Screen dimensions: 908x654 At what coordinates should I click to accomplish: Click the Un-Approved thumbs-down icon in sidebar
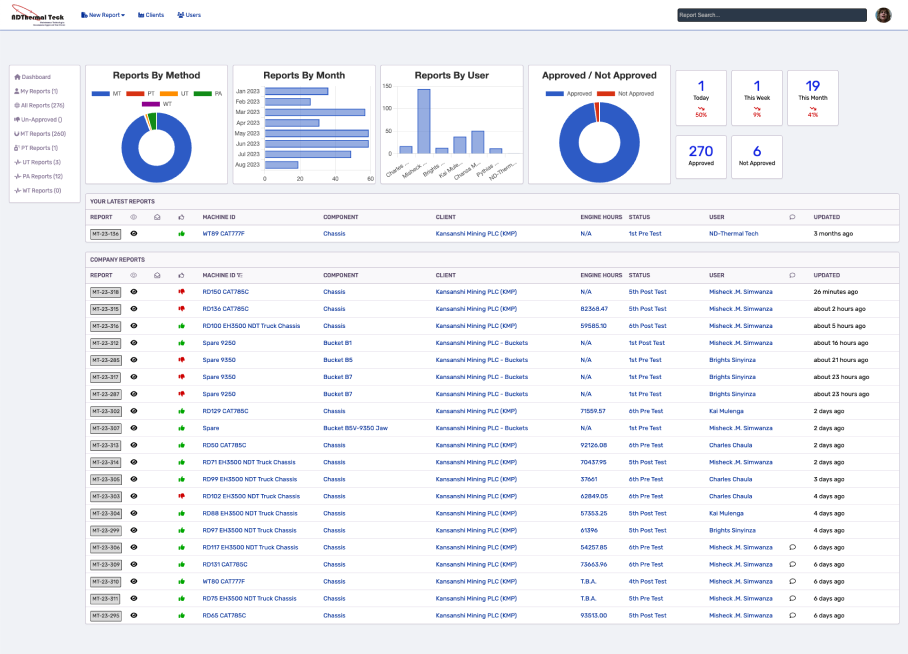click(x=17, y=120)
